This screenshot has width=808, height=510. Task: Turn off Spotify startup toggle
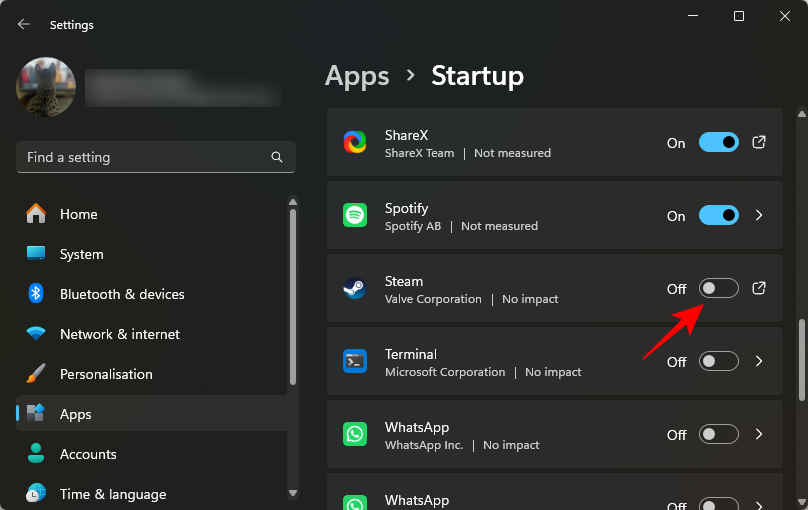[x=719, y=215]
